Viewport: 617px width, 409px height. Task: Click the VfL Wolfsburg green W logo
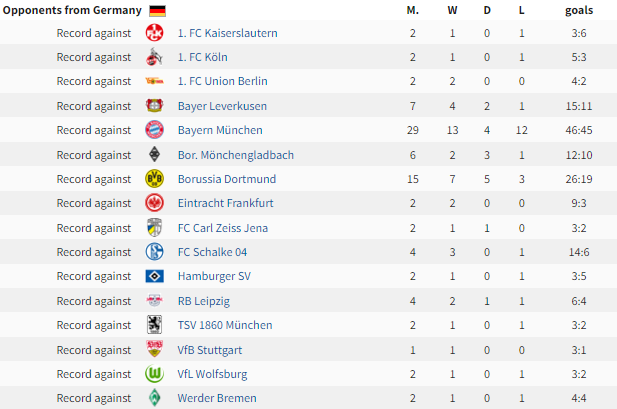(154, 374)
